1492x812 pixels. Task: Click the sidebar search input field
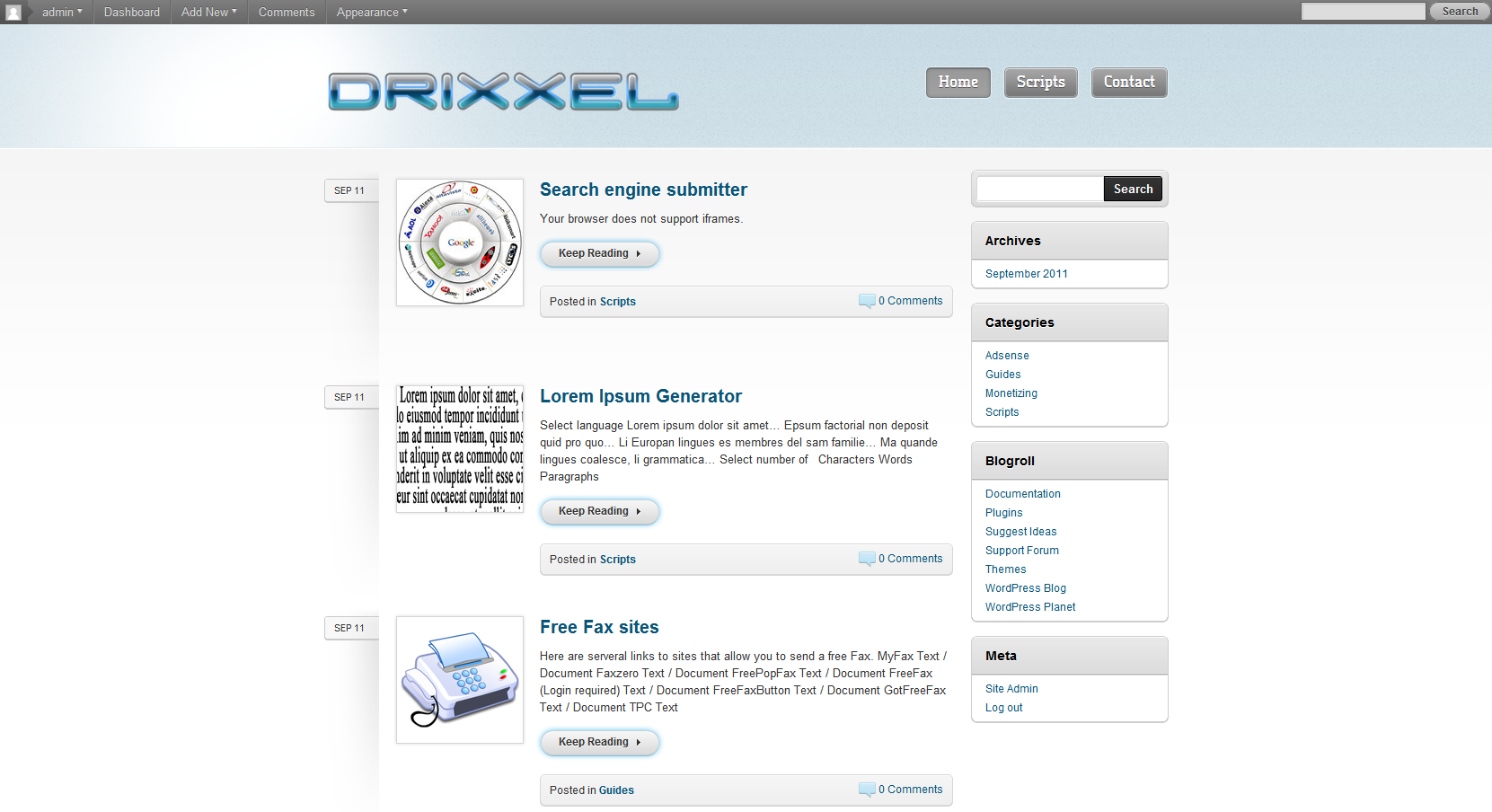(1040, 189)
